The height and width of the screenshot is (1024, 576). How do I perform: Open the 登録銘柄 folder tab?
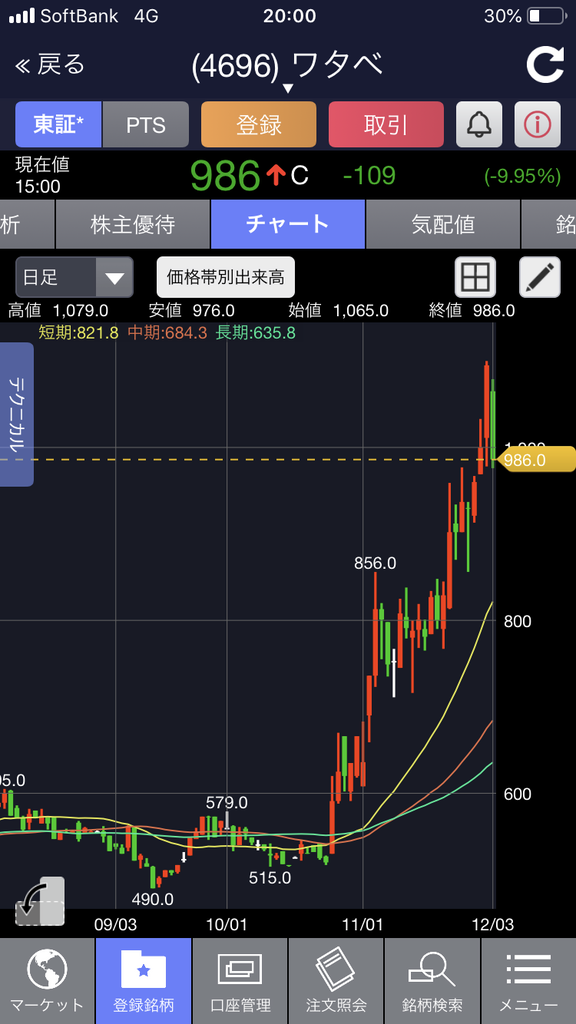point(144,981)
